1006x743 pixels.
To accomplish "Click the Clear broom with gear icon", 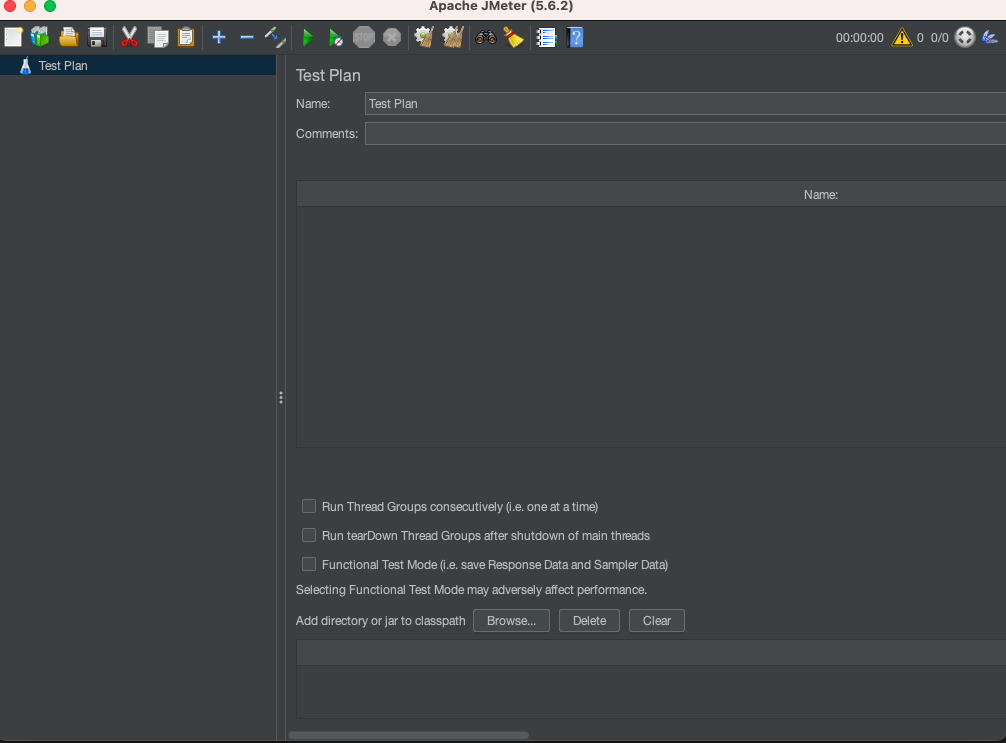I will [x=424, y=37].
